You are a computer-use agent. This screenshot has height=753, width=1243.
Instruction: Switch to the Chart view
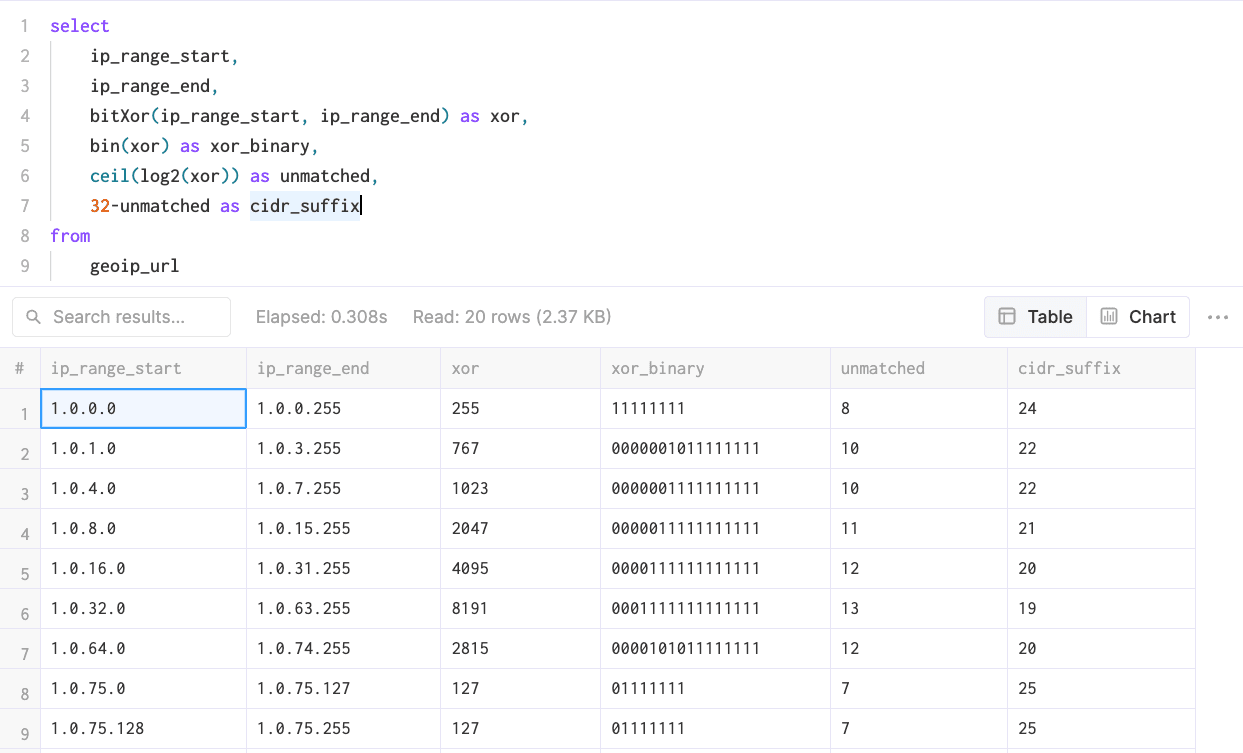tap(1138, 317)
